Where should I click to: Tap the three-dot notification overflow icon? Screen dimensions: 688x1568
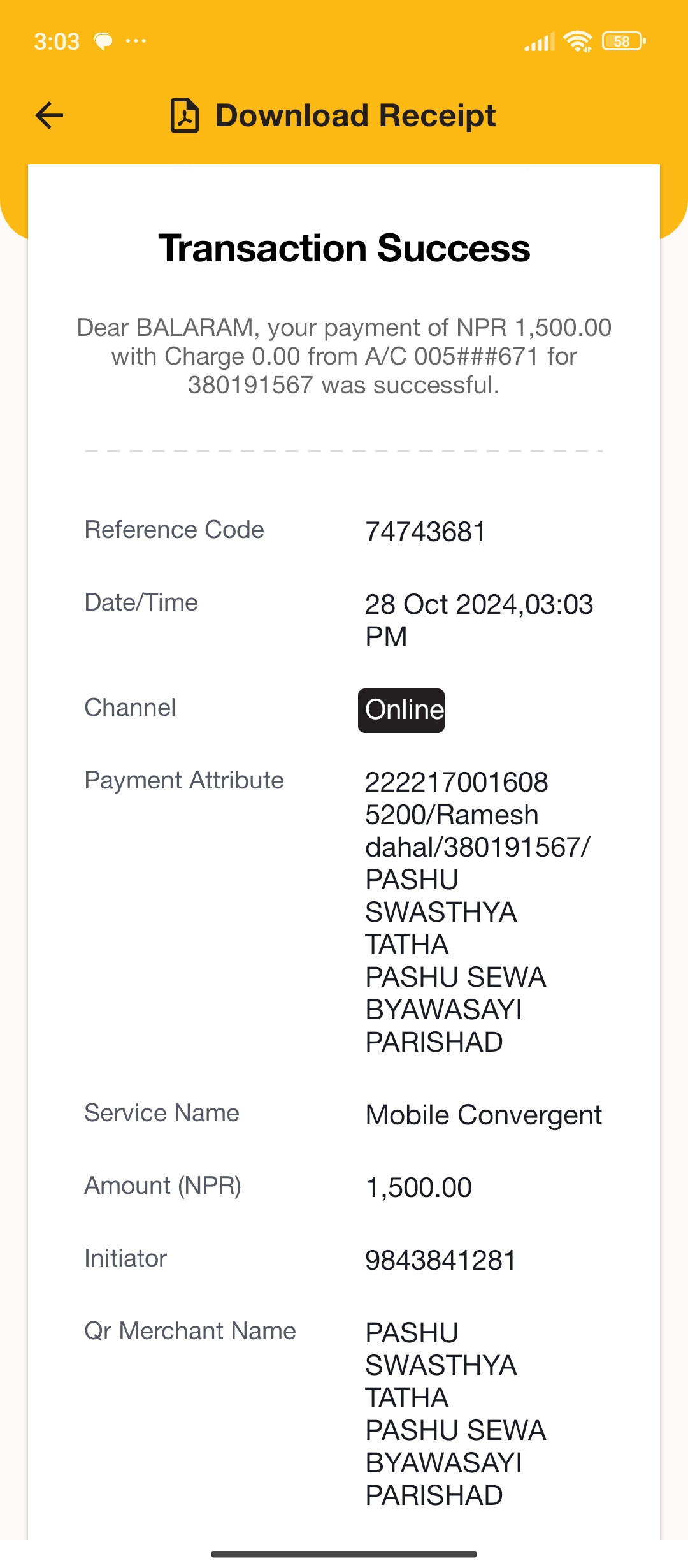coord(136,41)
